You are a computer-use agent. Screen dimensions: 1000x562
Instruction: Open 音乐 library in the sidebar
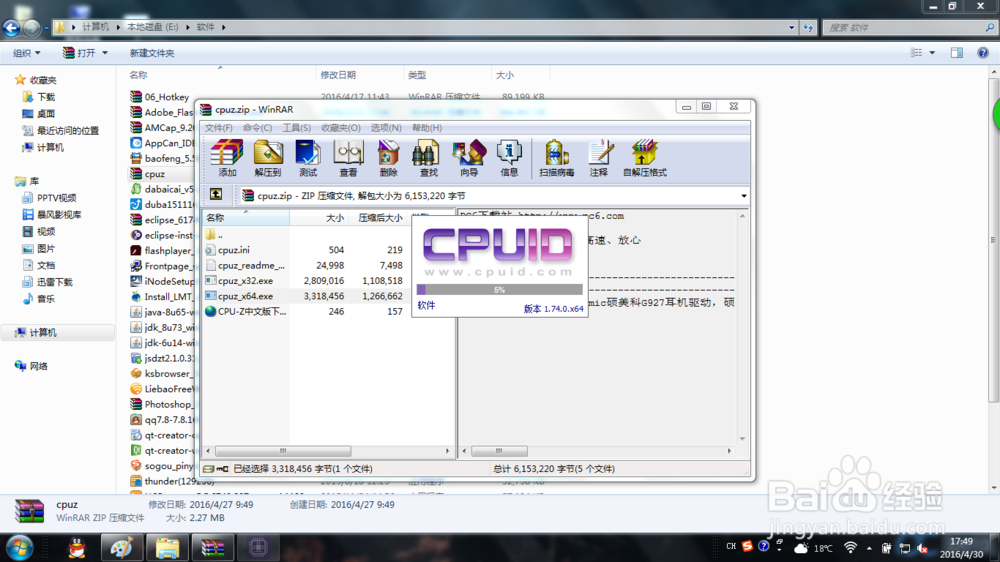coord(40,299)
